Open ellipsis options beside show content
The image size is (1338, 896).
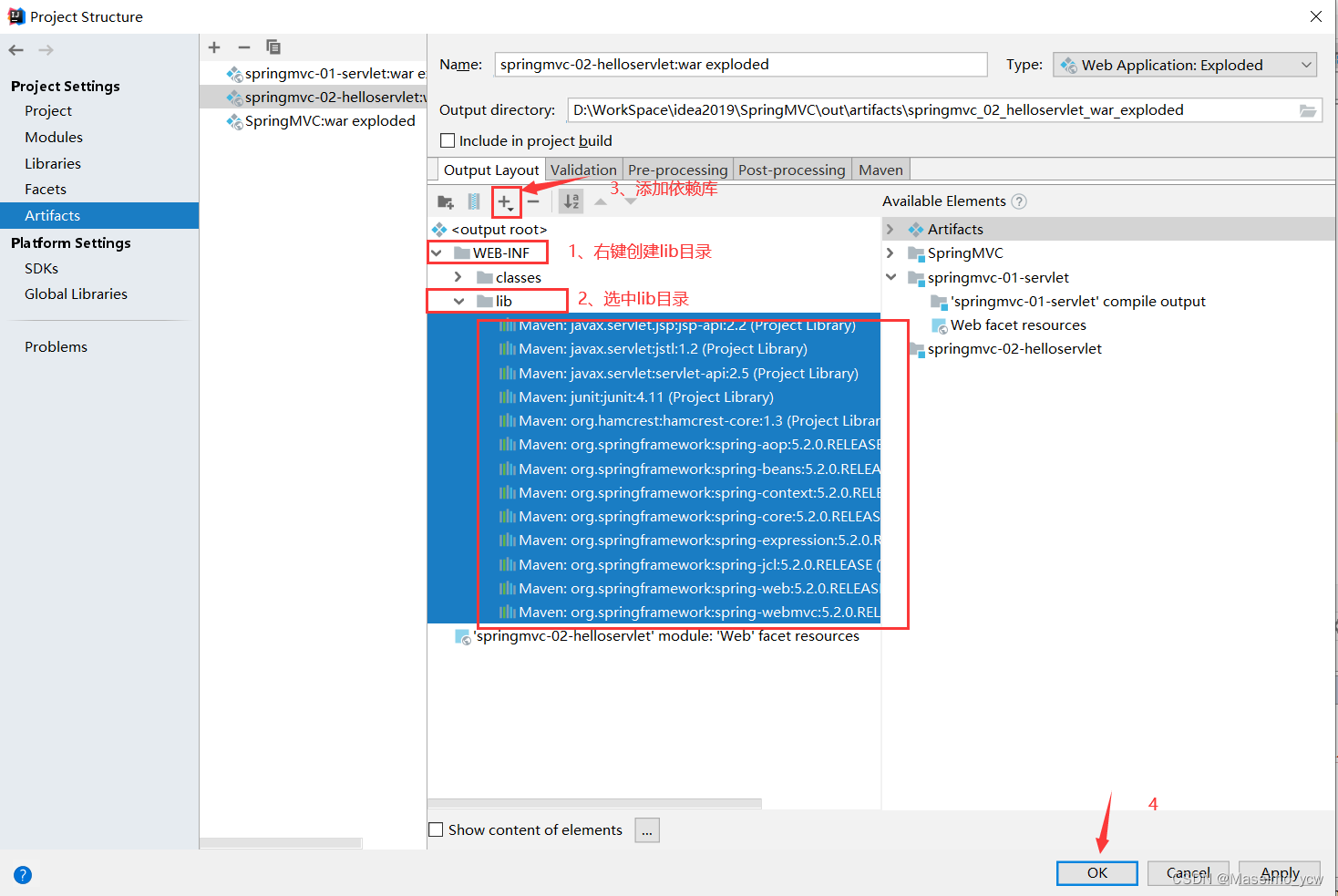click(x=647, y=830)
